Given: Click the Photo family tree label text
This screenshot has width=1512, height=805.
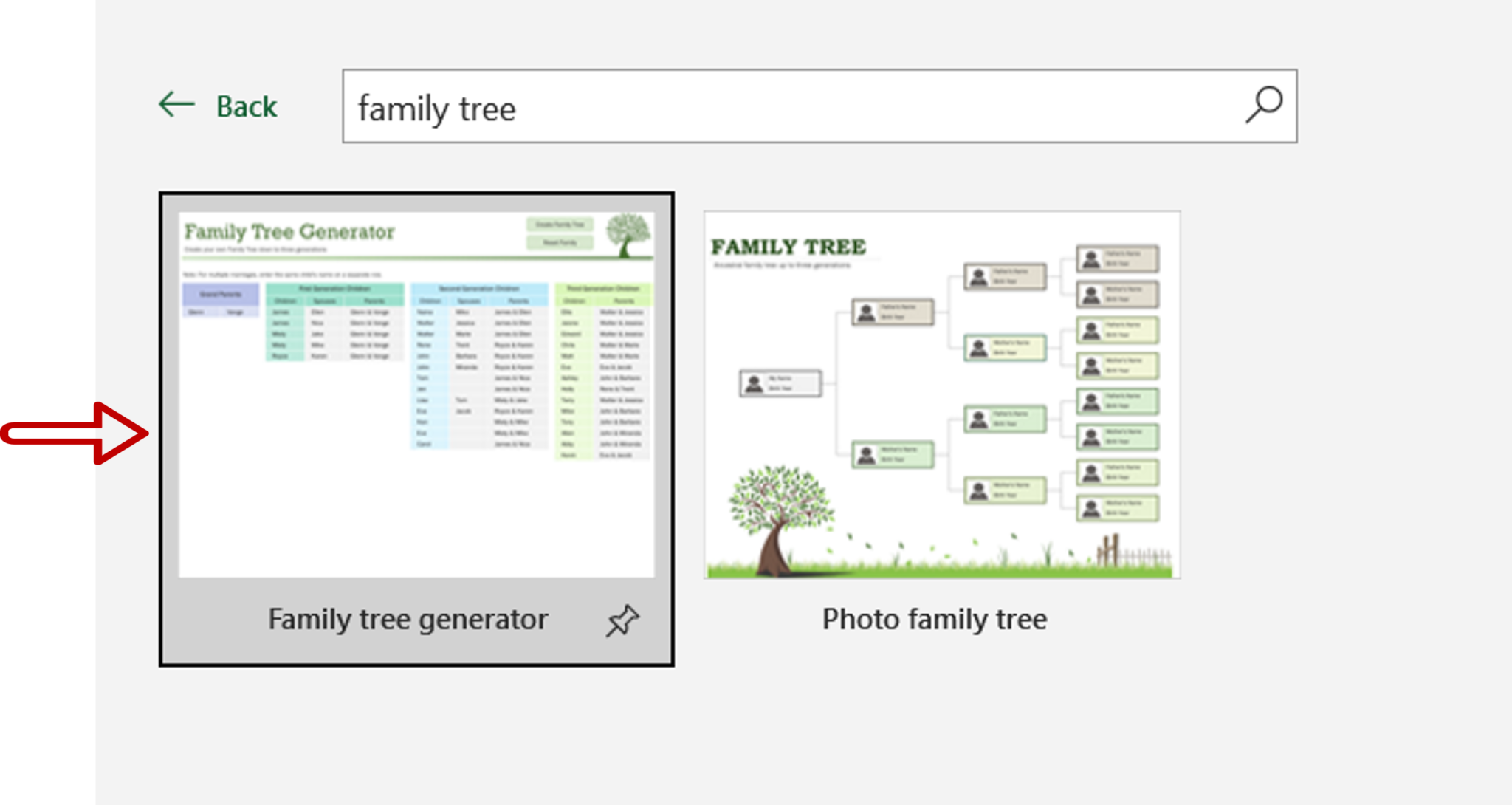Looking at the screenshot, I should tap(934, 620).
